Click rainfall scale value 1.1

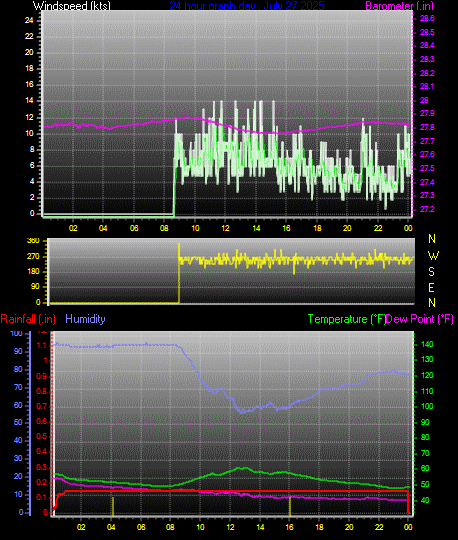pyautogui.click(x=42, y=345)
